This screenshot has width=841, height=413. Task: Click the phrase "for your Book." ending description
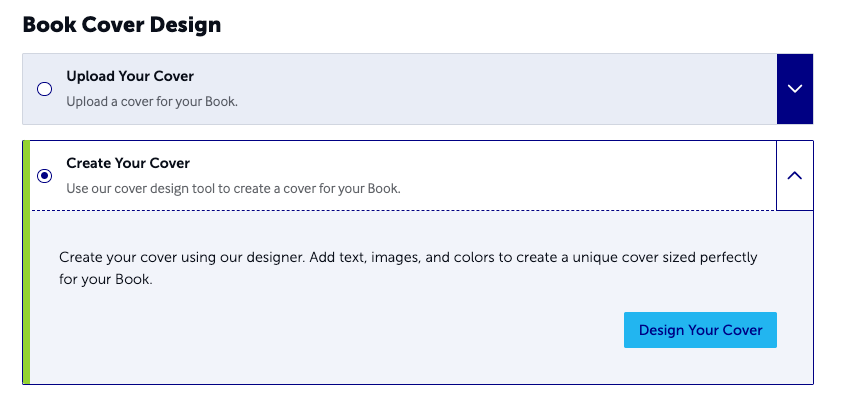106,279
